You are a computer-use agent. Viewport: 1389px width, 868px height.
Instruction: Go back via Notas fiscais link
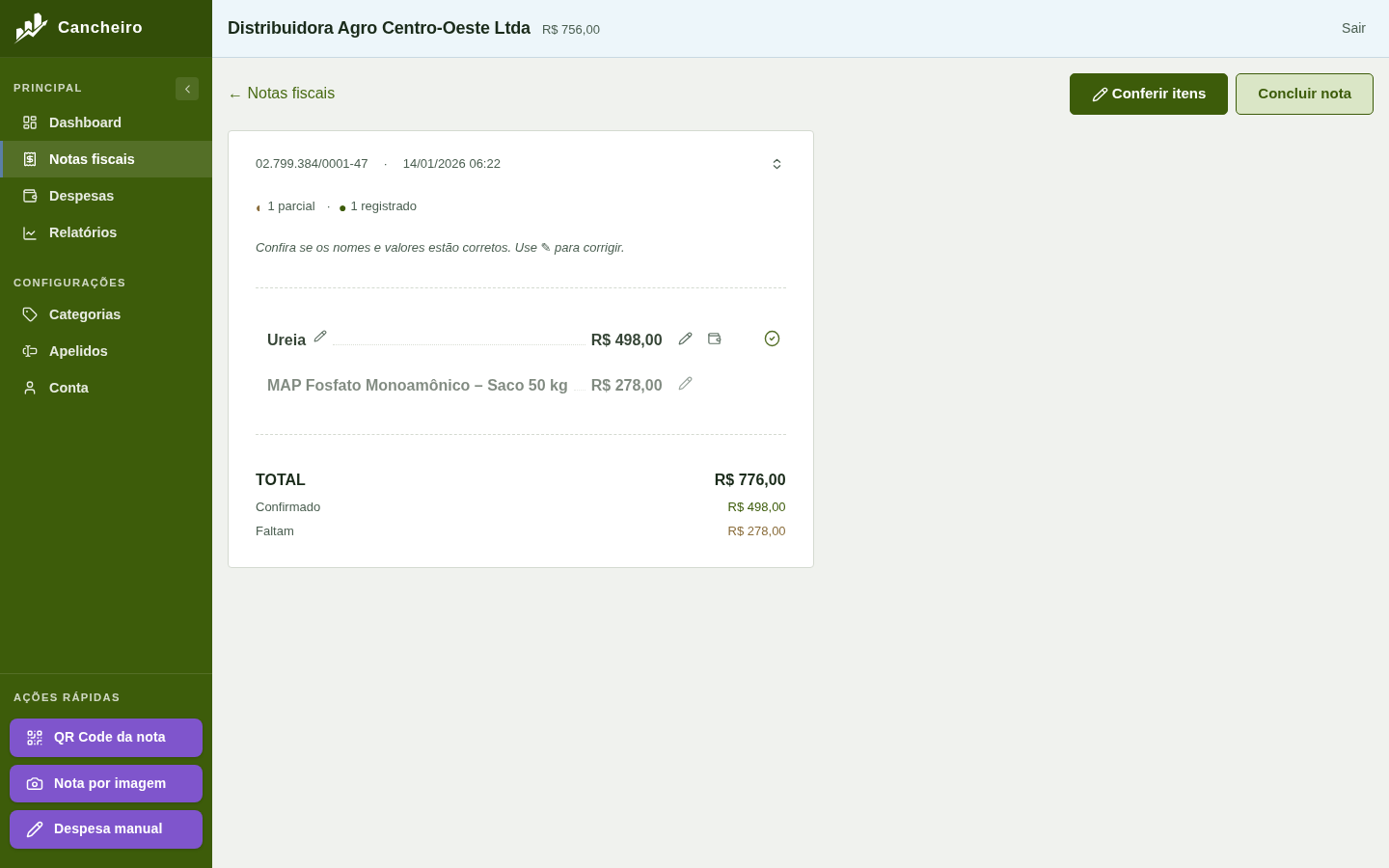(282, 94)
